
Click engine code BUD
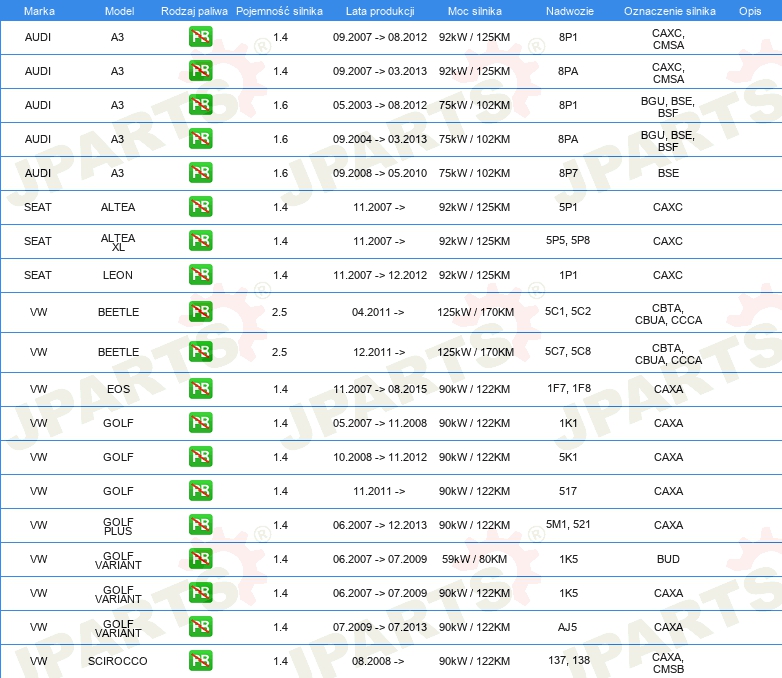tap(668, 559)
